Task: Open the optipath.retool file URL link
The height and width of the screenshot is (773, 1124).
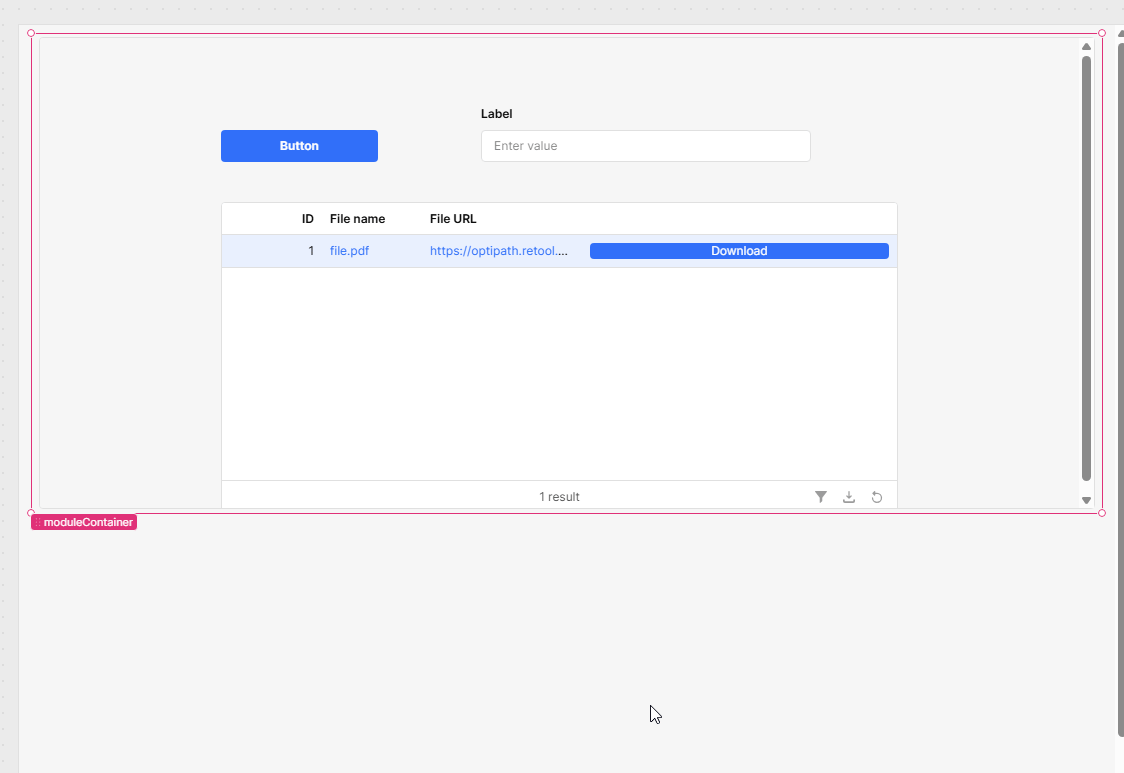Action: (x=499, y=251)
